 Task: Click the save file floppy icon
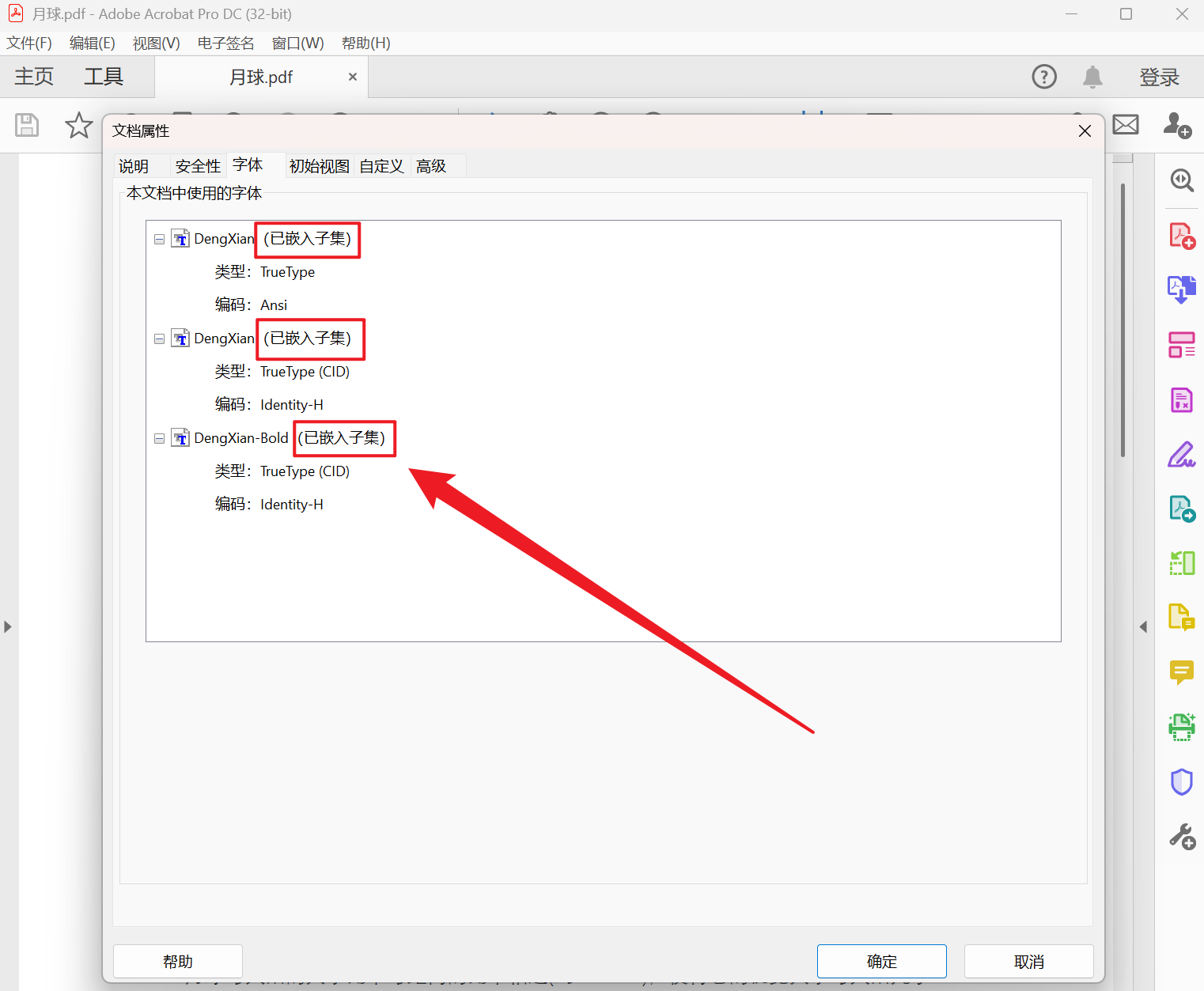coord(27,125)
